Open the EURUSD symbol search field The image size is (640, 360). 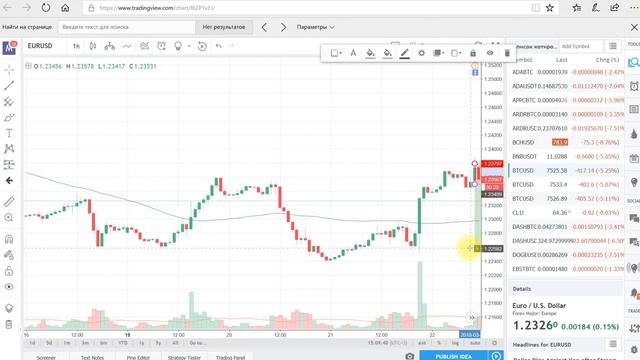coord(40,46)
